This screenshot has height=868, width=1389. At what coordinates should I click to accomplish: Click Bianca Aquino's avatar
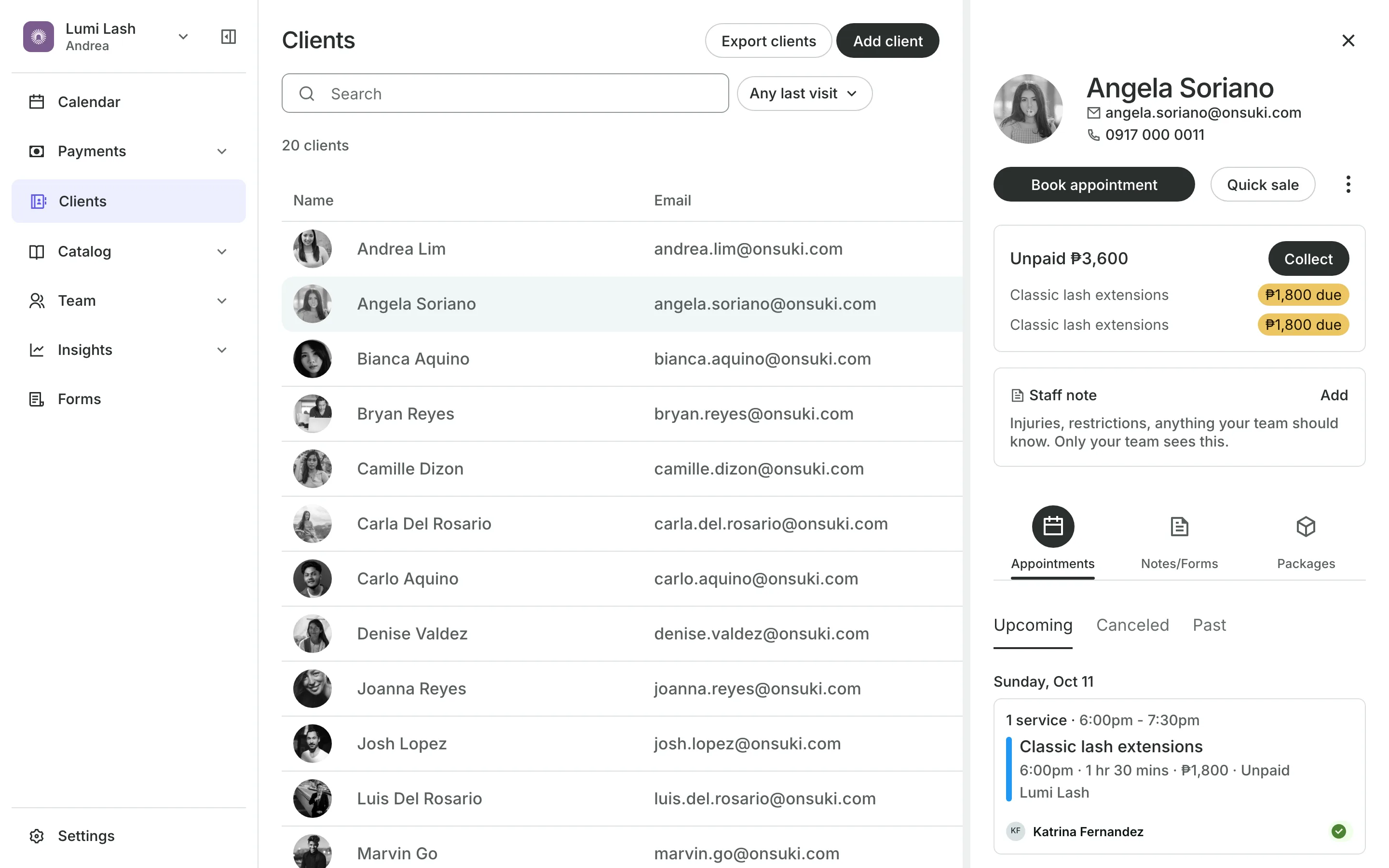(312, 359)
